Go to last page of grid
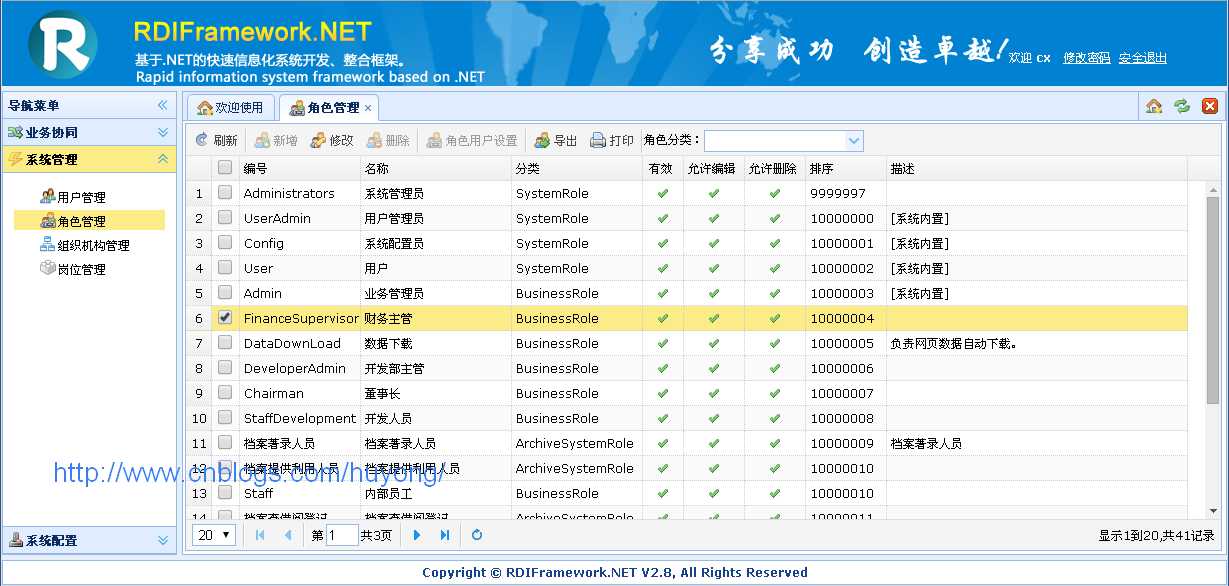The image size is (1229, 586). 445,535
